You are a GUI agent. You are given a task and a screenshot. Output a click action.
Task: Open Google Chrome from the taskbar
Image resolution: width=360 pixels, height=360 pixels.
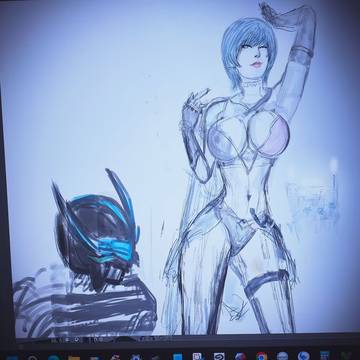pyautogui.click(x=262, y=357)
